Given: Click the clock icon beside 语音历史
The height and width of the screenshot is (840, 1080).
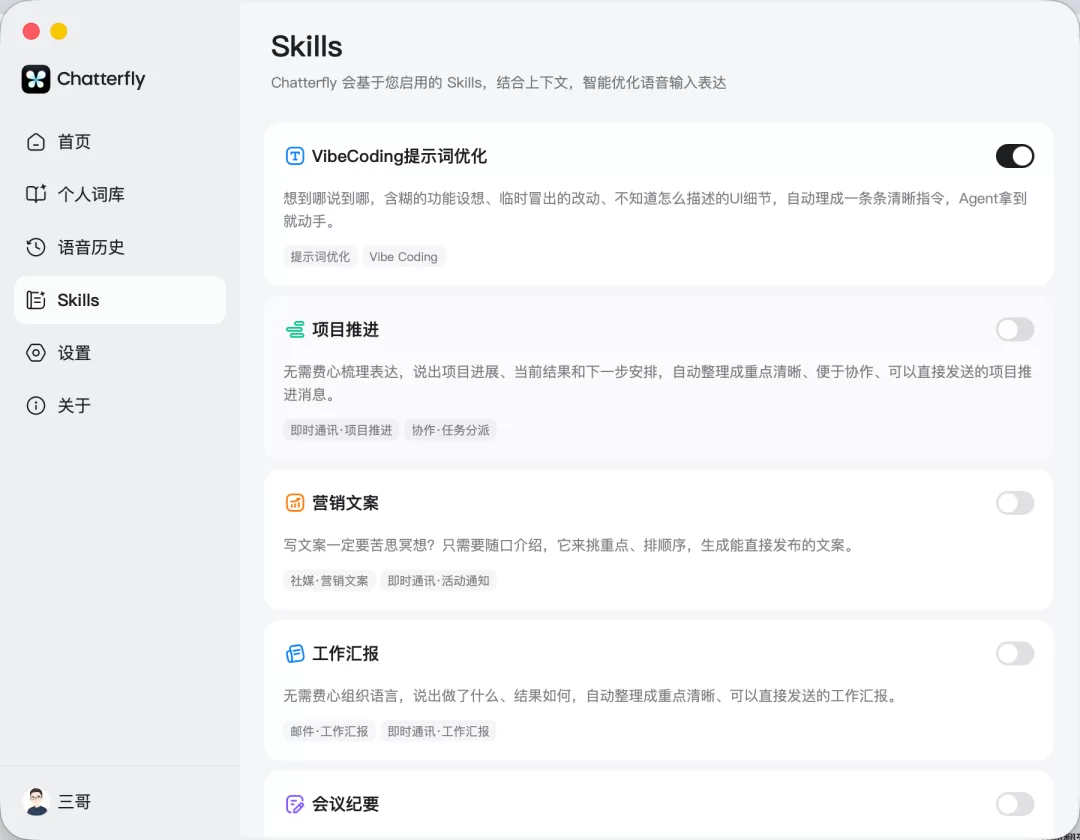Looking at the screenshot, I should [x=36, y=247].
